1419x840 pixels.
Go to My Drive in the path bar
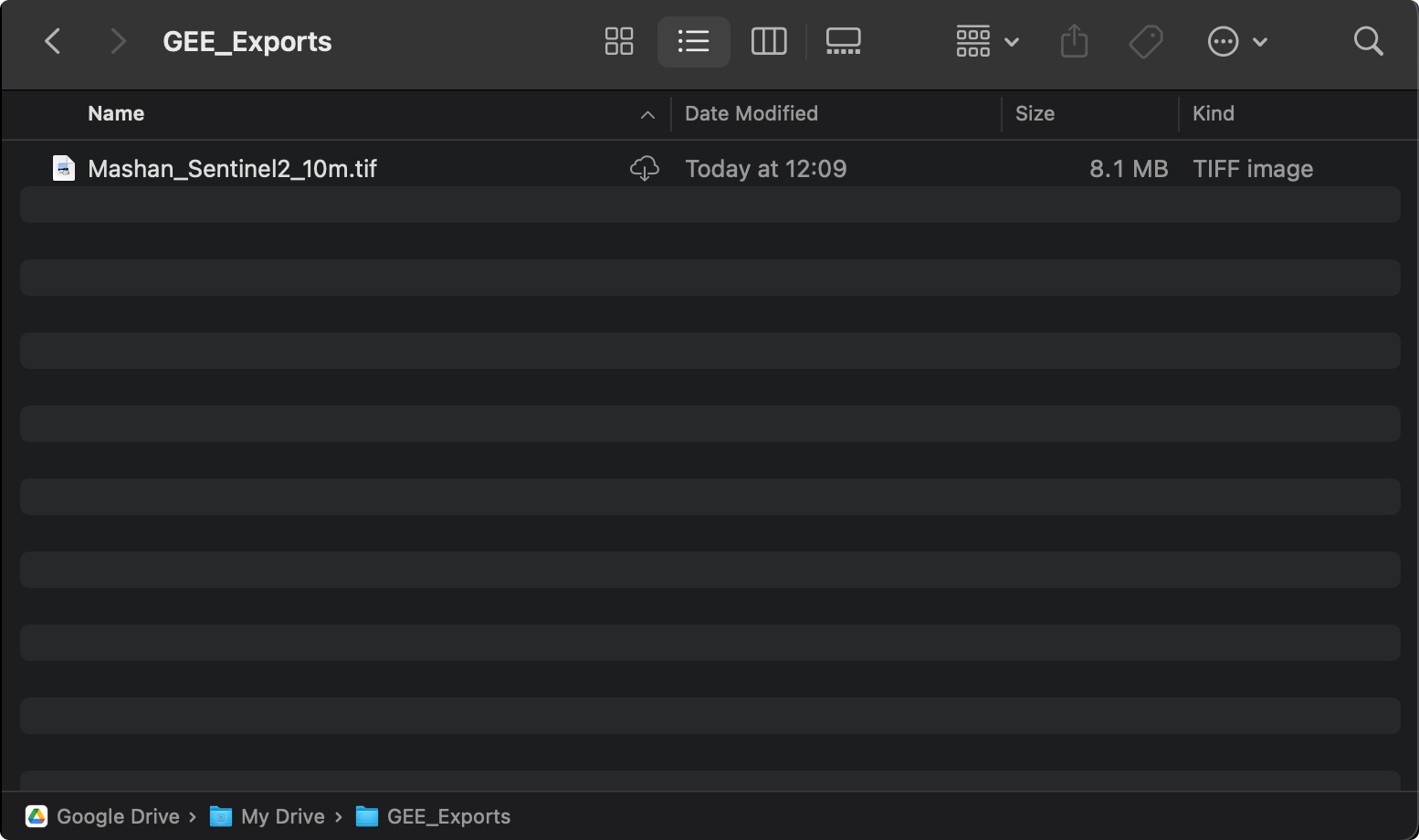(x=268, y=816)
